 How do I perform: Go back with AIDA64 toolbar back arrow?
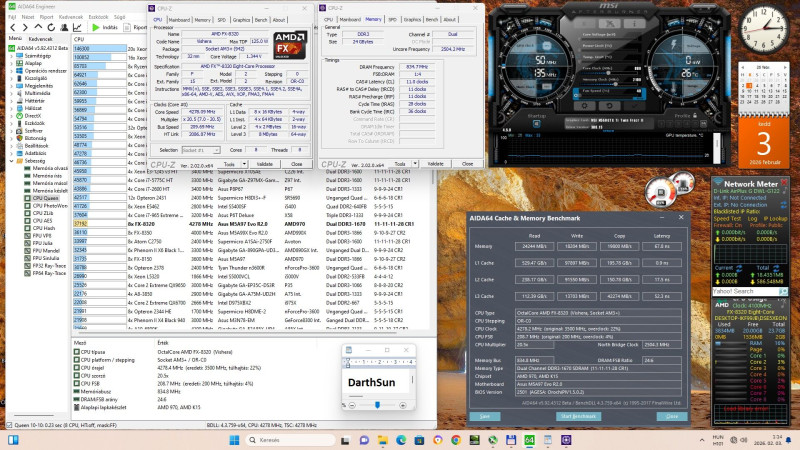(x=13, y=28)
